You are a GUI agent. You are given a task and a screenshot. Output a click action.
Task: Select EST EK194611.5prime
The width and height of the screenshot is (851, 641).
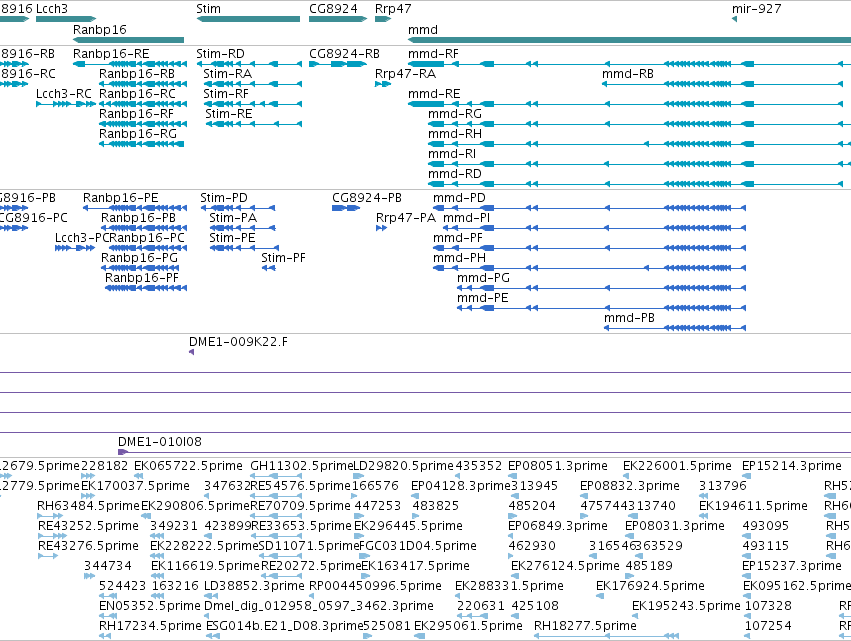point(753,506)
